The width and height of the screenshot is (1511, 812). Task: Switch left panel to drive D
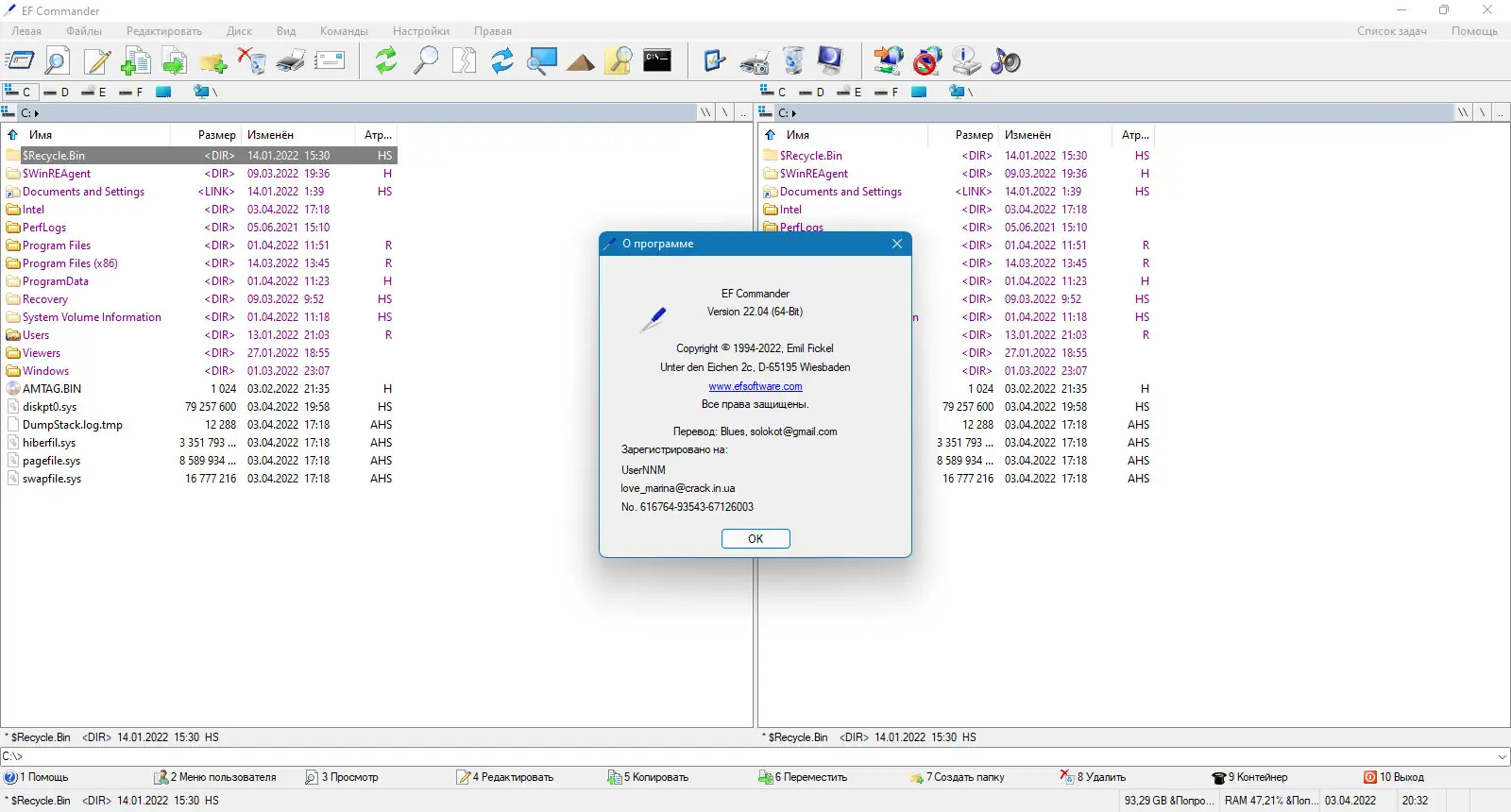[x=57, y=92]
